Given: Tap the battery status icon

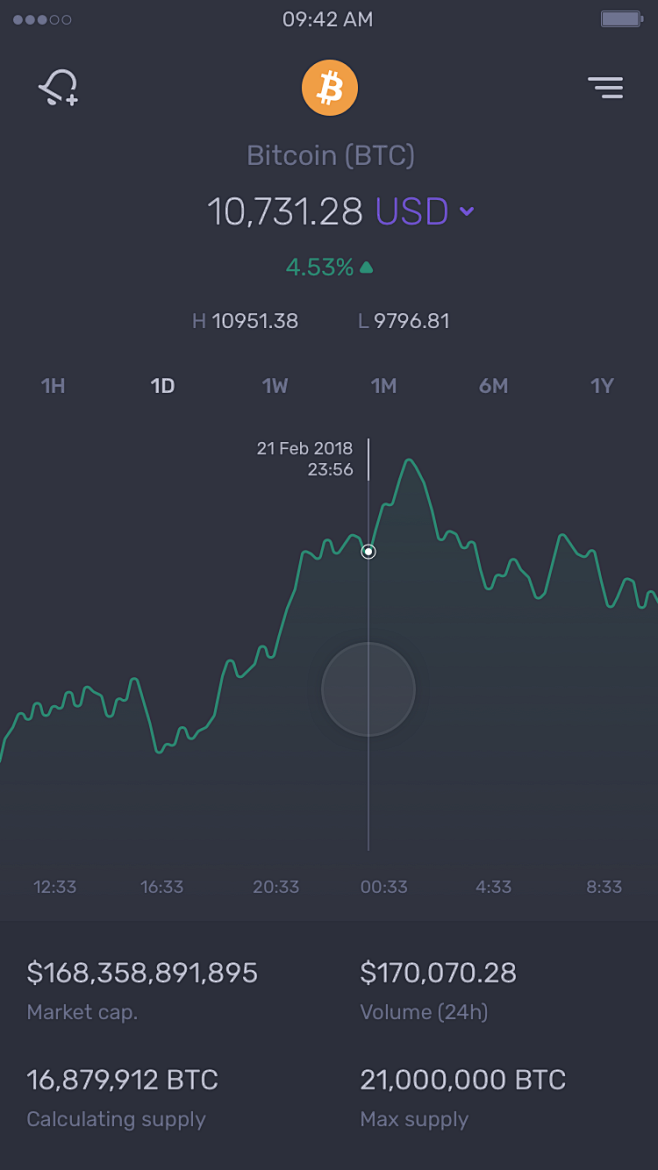Looking at the screenshot, I should coord(621,19).
